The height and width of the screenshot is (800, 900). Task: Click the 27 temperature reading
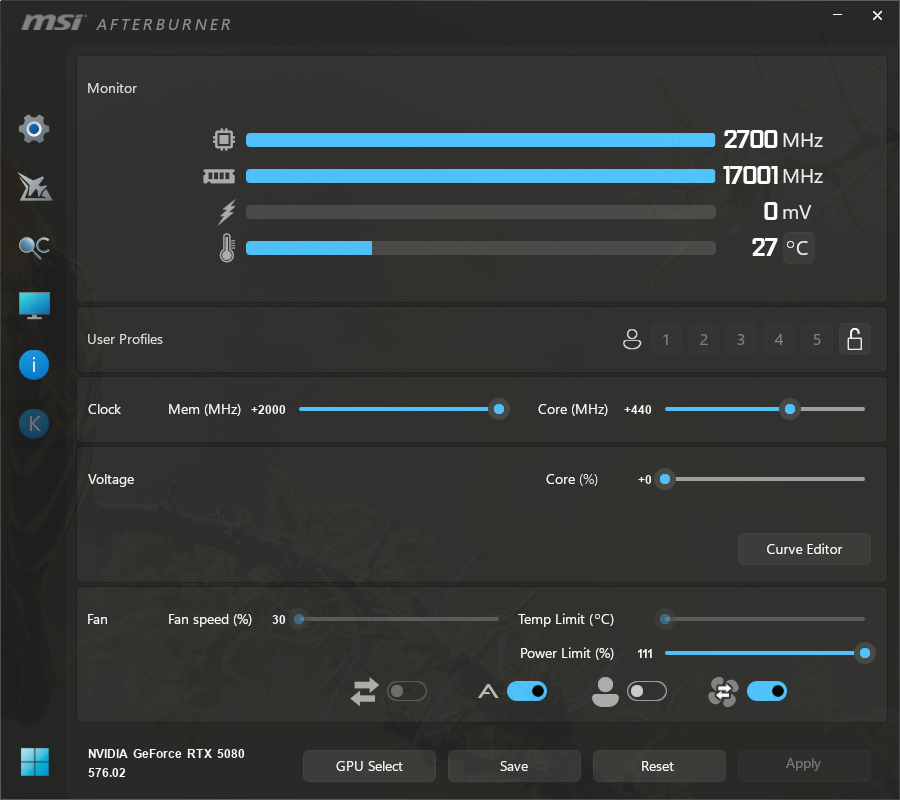[x=764, y=248]
